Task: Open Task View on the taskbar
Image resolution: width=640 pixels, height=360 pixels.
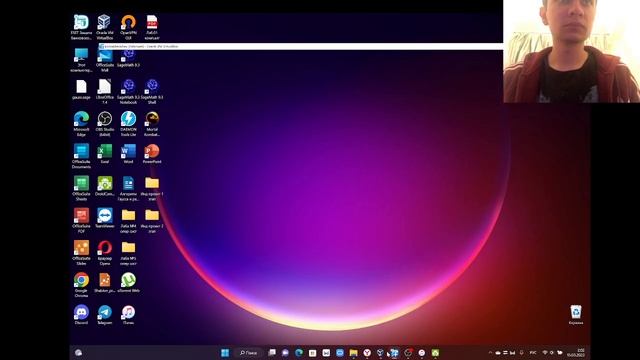Action: click(x=272, y=353)
